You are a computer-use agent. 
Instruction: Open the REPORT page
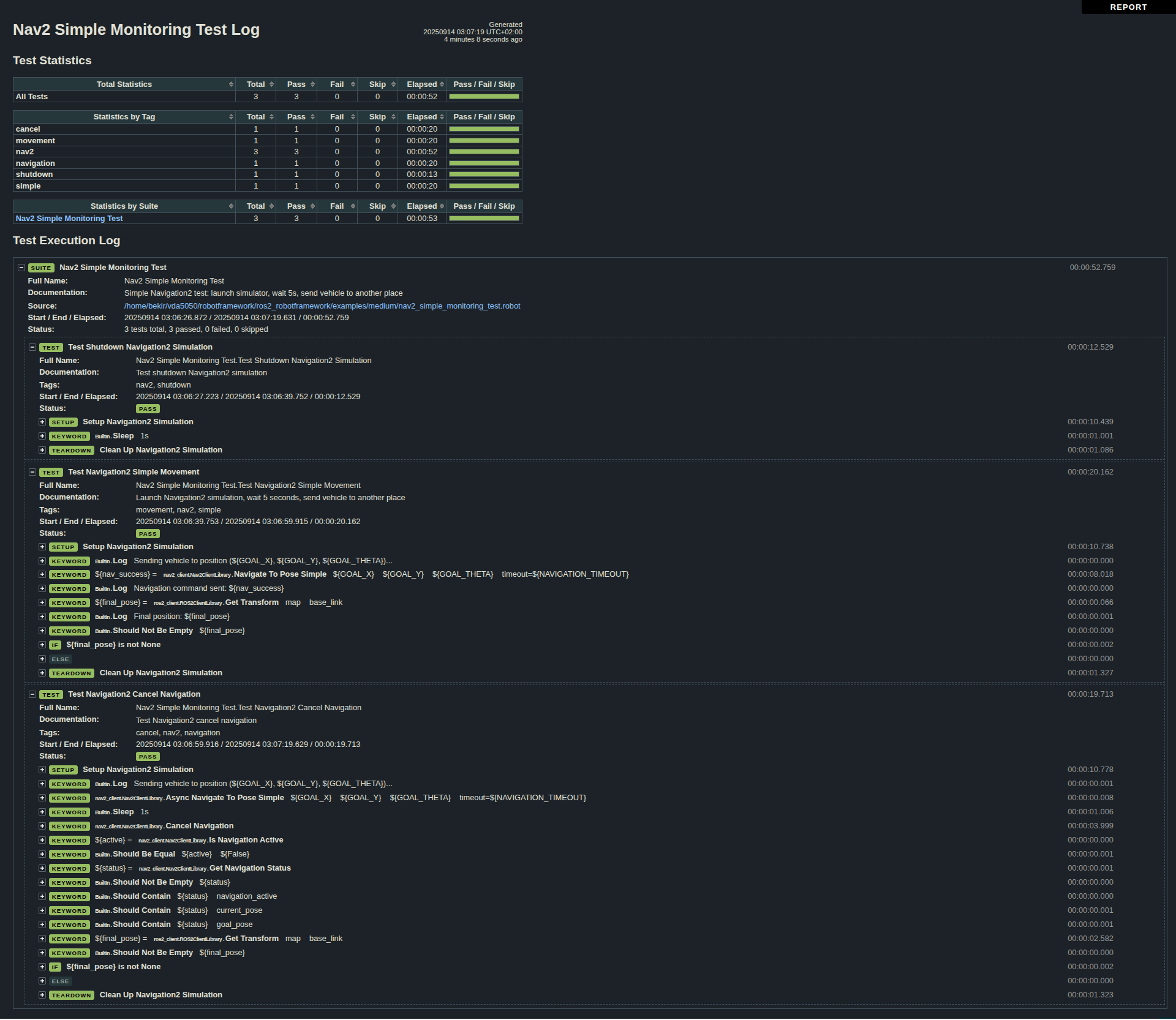1128,7
